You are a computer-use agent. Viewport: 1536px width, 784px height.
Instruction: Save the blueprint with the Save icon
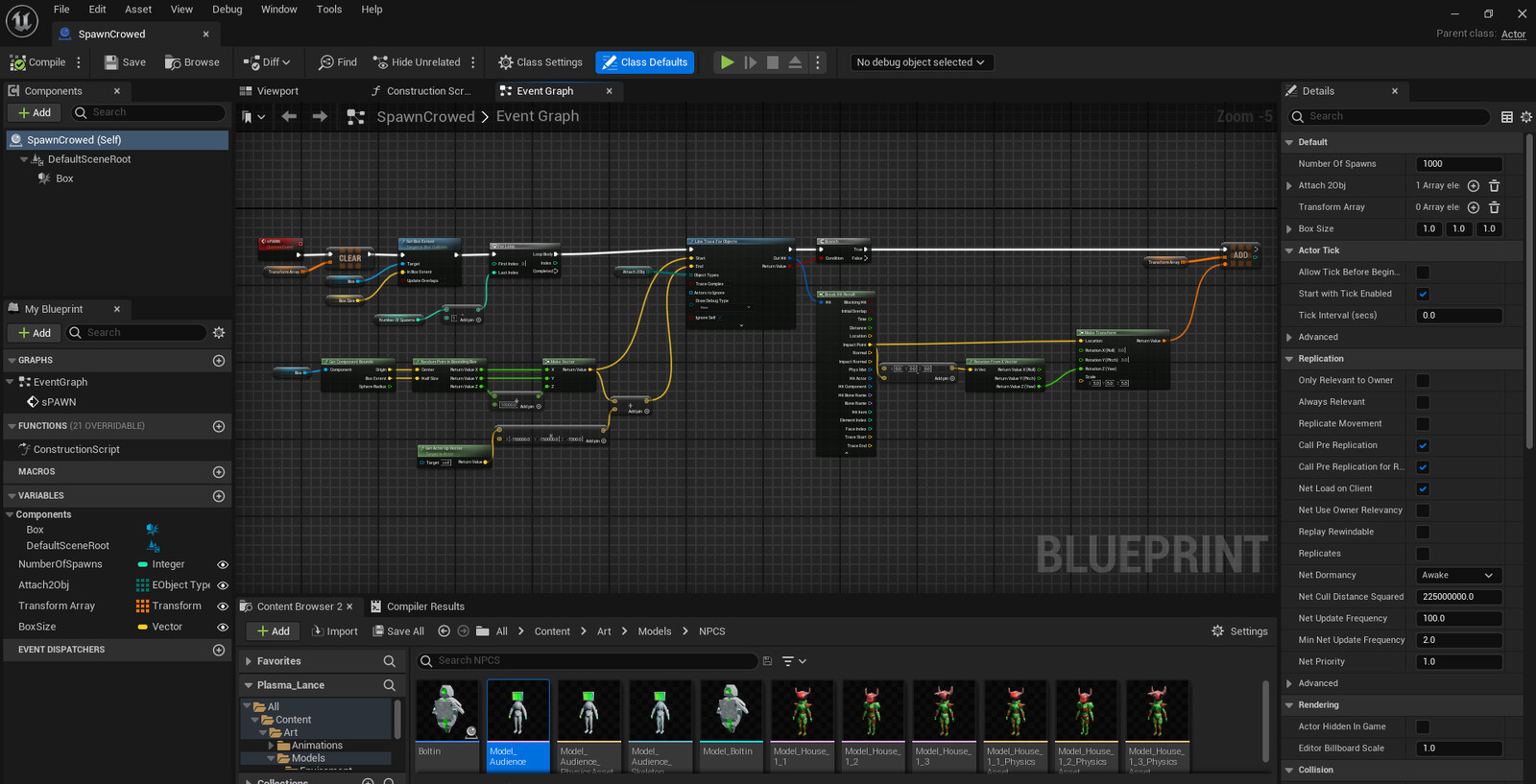tap(125, 62)
